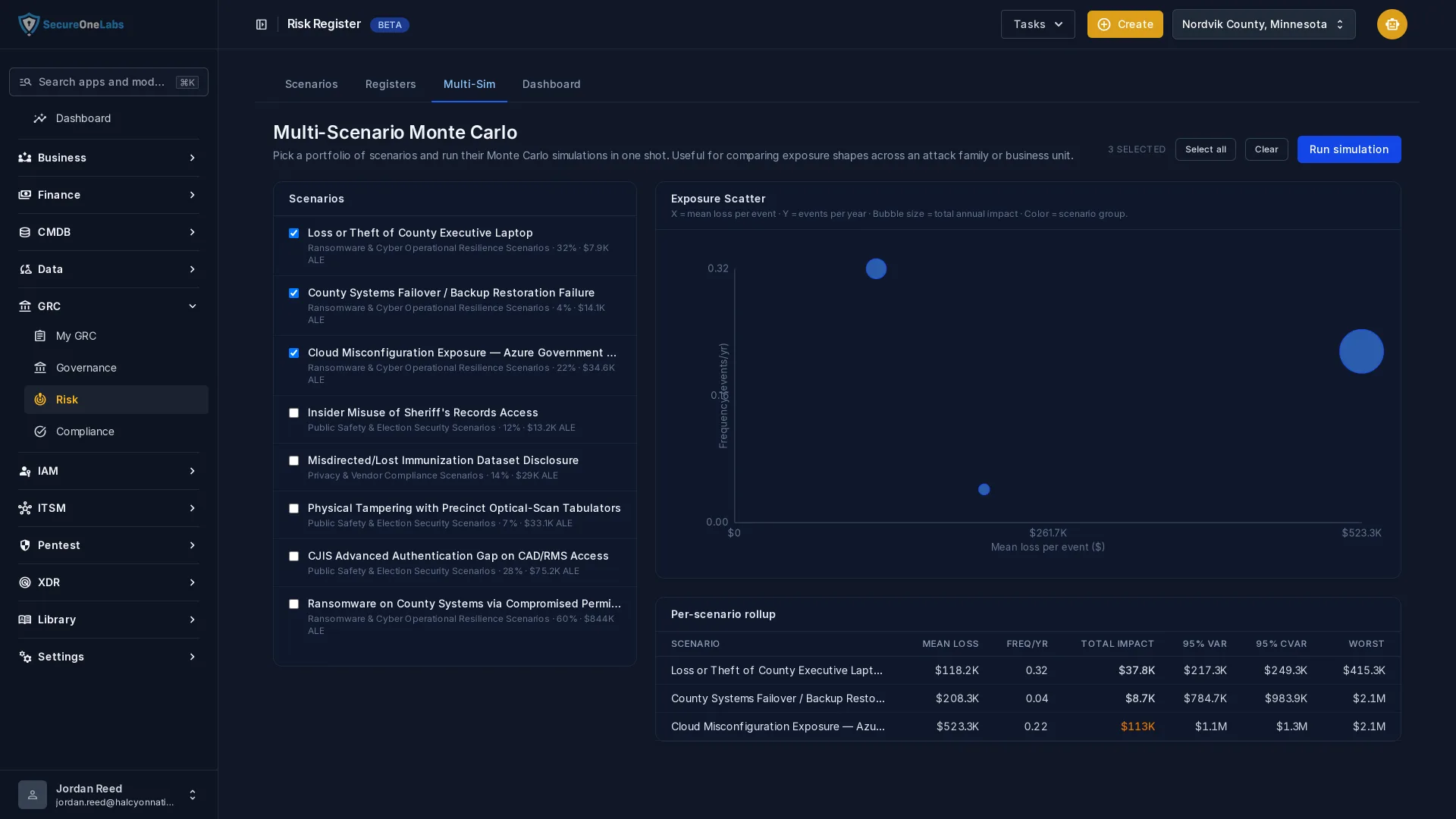Click the Finance section icon

point(25,195)
